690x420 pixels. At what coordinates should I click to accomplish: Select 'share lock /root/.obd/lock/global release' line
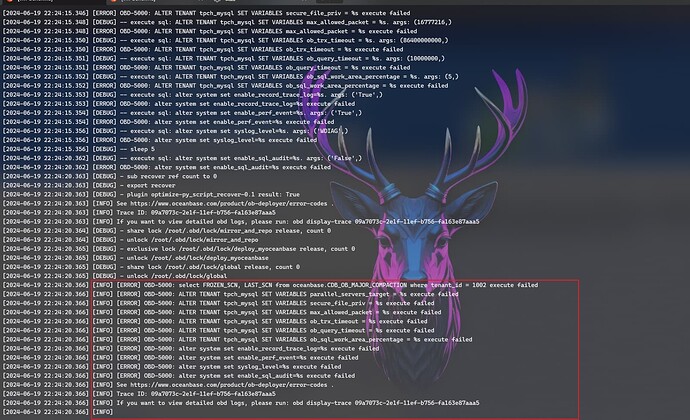pos(151,267)
